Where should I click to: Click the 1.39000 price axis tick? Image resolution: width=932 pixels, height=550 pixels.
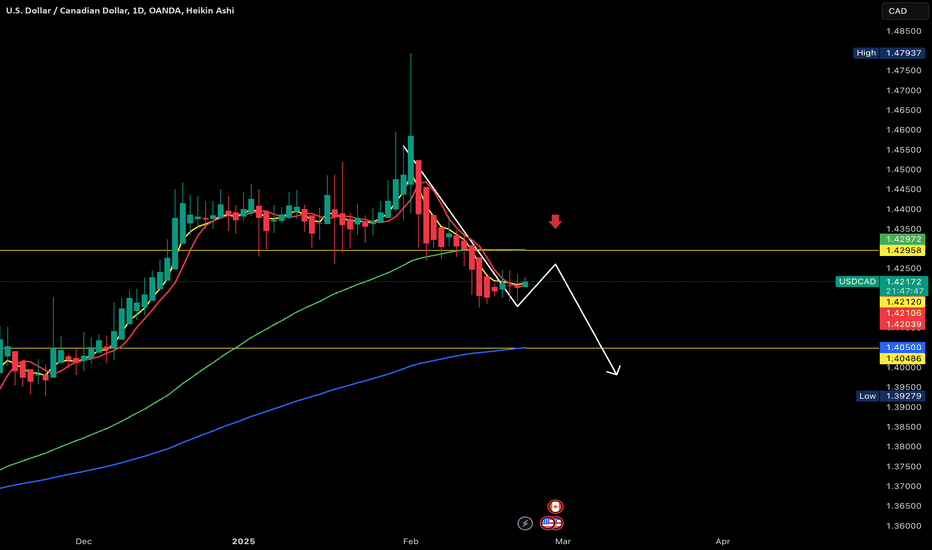click(x=903, y=407)
